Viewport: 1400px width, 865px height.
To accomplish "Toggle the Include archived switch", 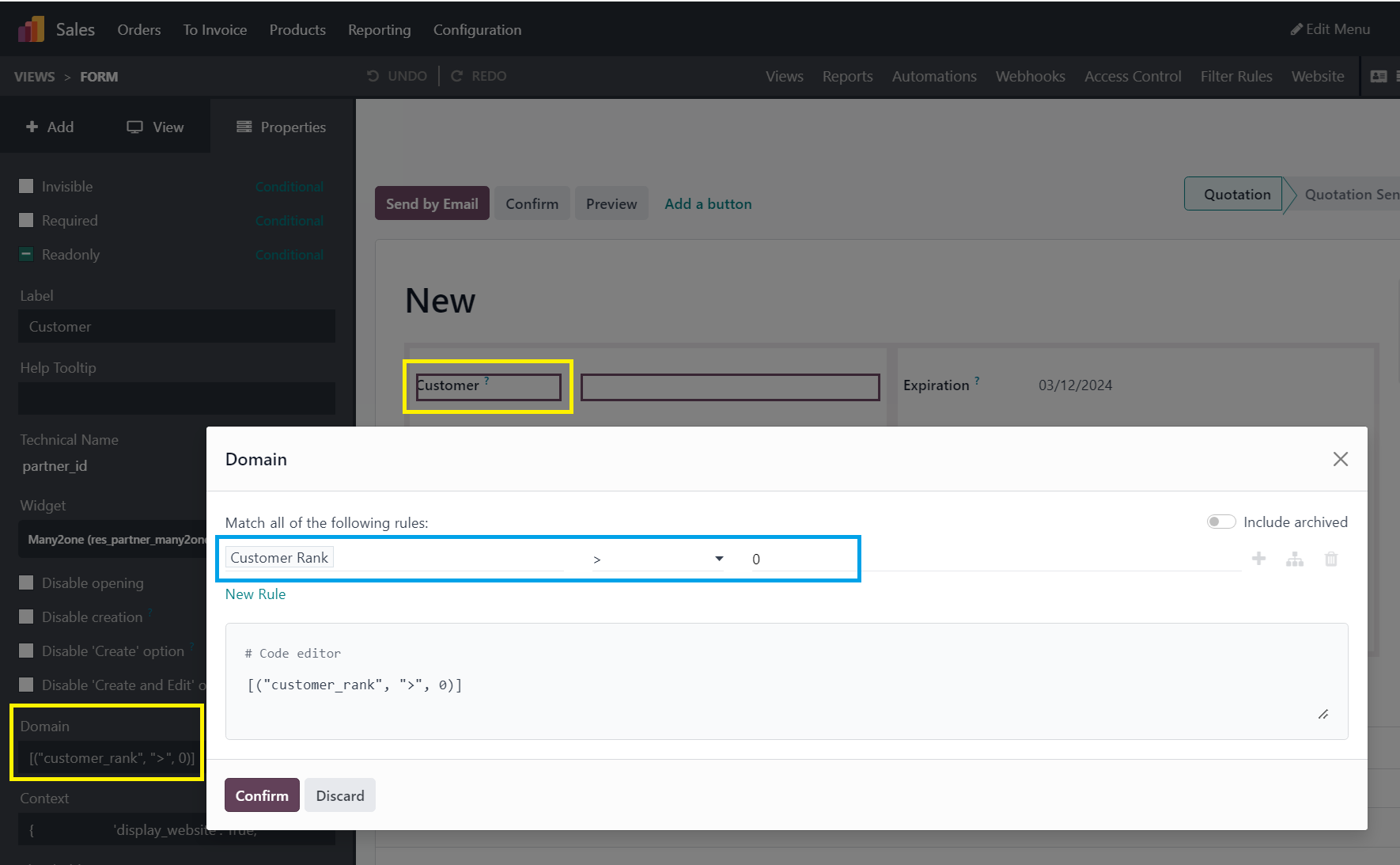I will point(1220,522).
